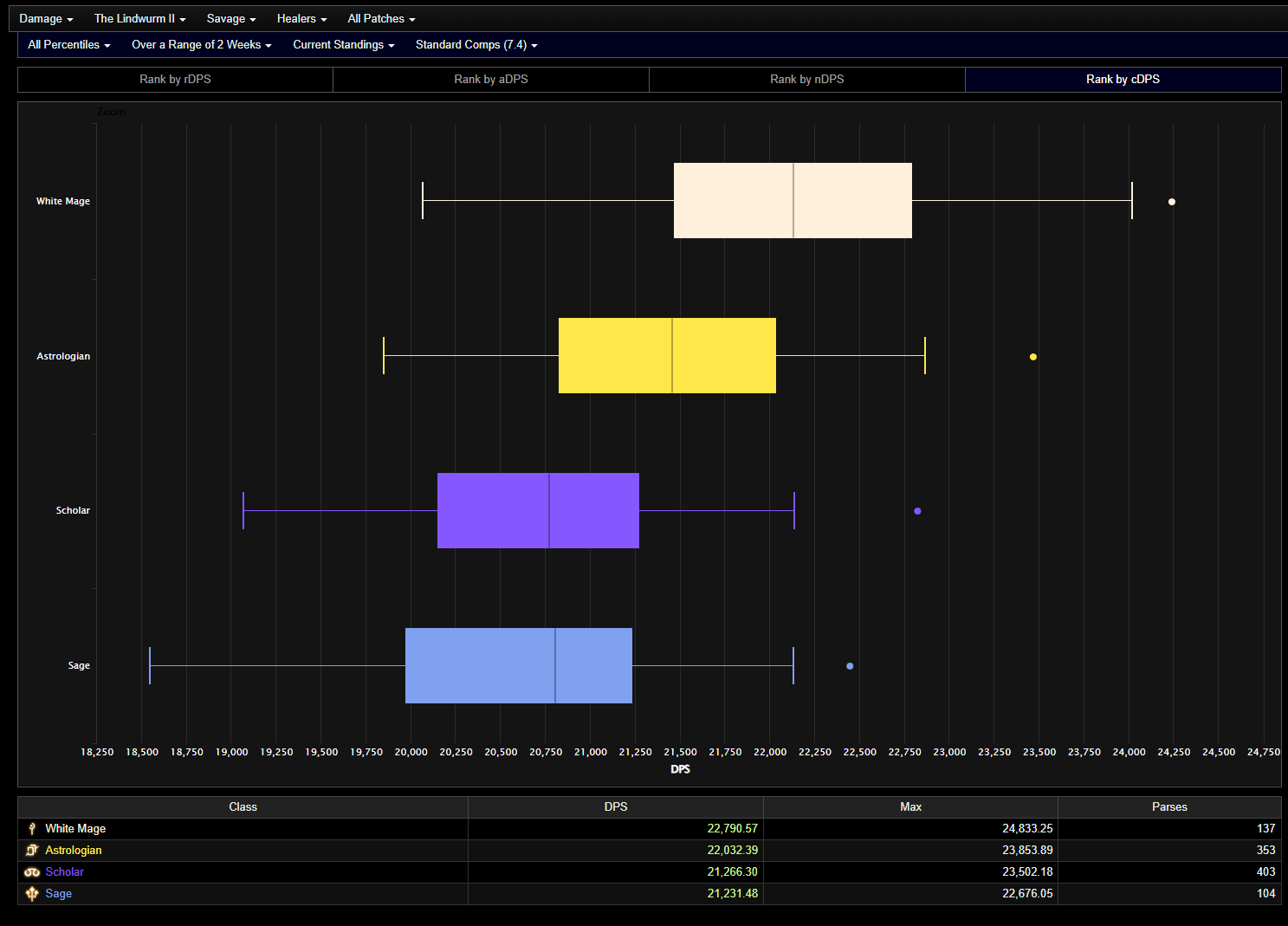Sort the table by Max column header
The height and width of the screenshot is (926, 1288).
(911, 807)
